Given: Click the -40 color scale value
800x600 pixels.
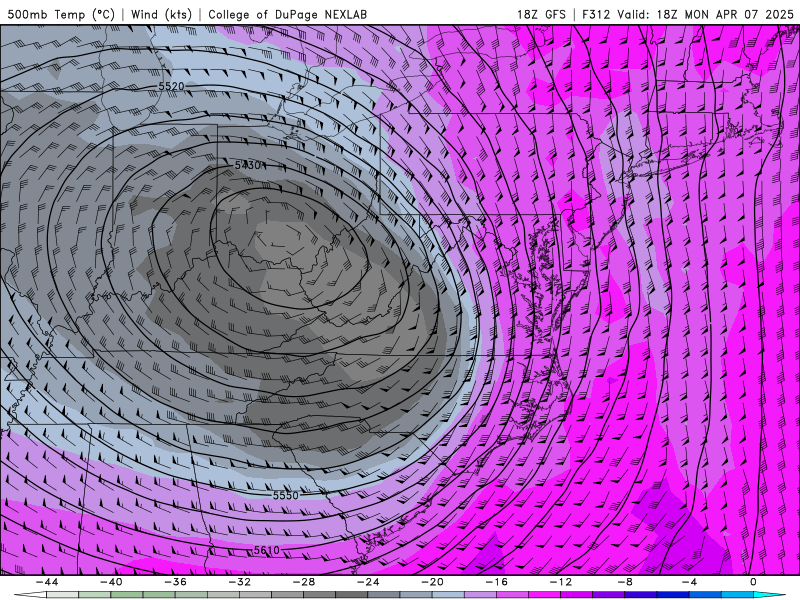Looking at the screenshot, I should pos(111,582).
